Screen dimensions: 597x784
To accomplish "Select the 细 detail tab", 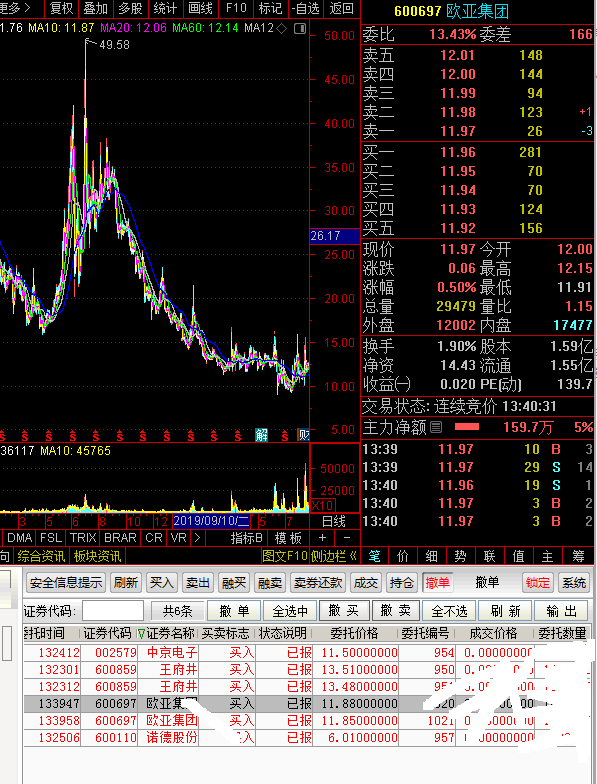I will click(x=432, y=556).
